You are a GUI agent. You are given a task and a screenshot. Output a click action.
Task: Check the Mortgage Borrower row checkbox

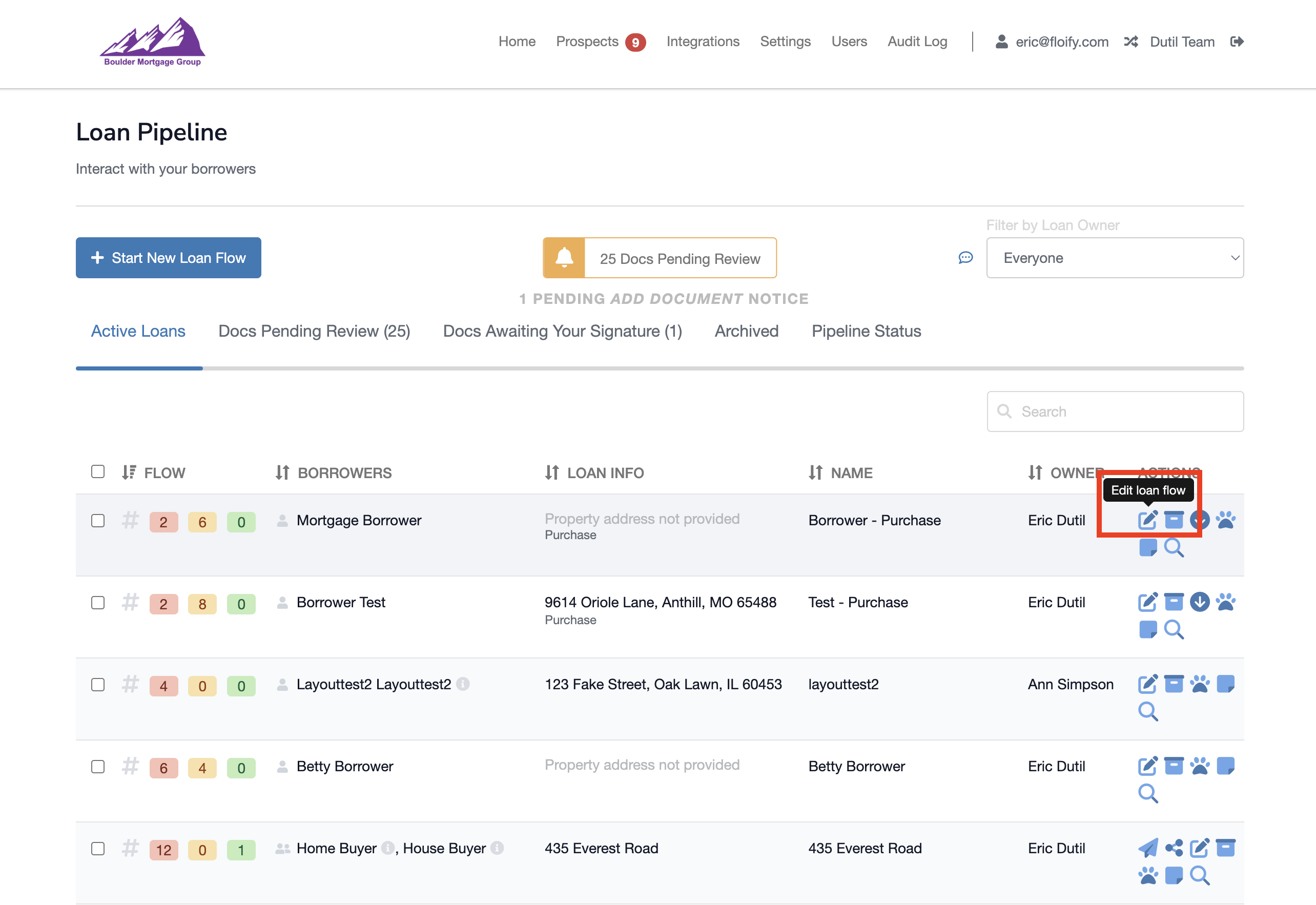point(98,521)
